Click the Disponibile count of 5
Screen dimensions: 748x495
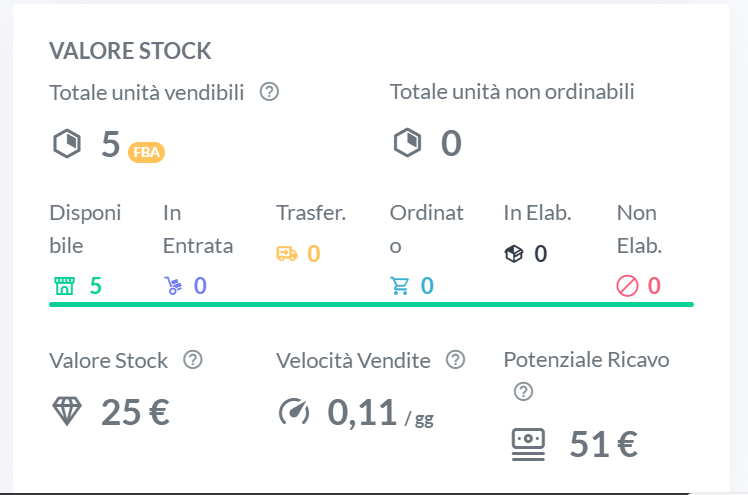point(96,286)
